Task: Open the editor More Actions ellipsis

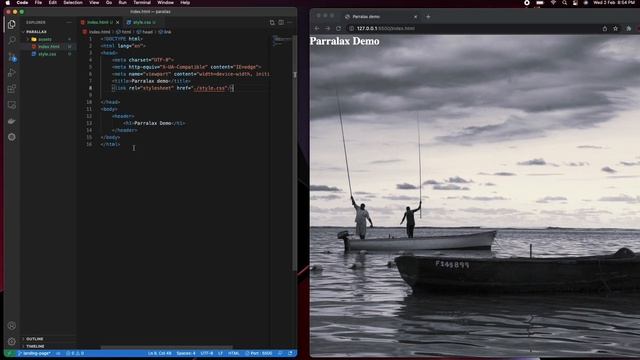Action: pos(290,22)
